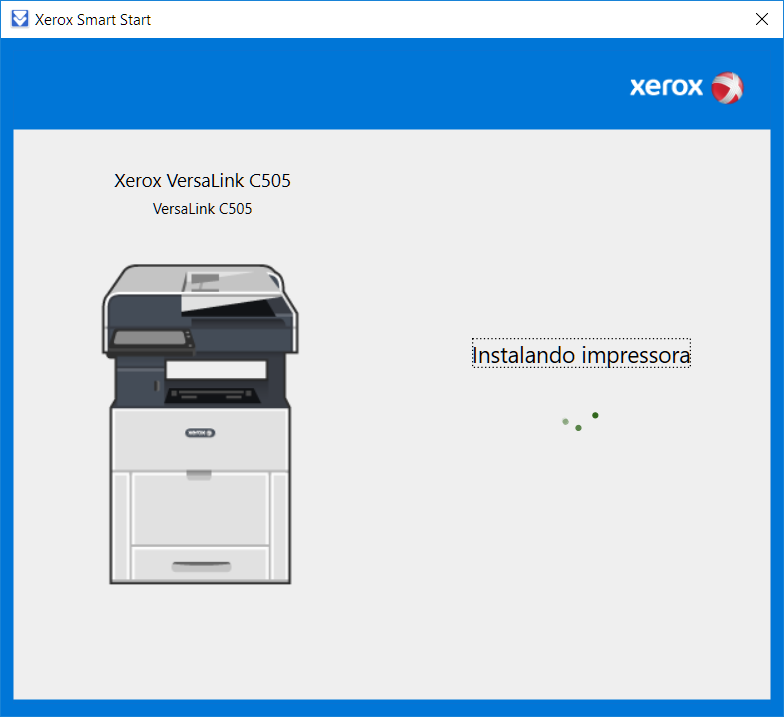The image size is (784, 717).
Task: Click the red Xerox sphere logo
Action: coord(727,88)
